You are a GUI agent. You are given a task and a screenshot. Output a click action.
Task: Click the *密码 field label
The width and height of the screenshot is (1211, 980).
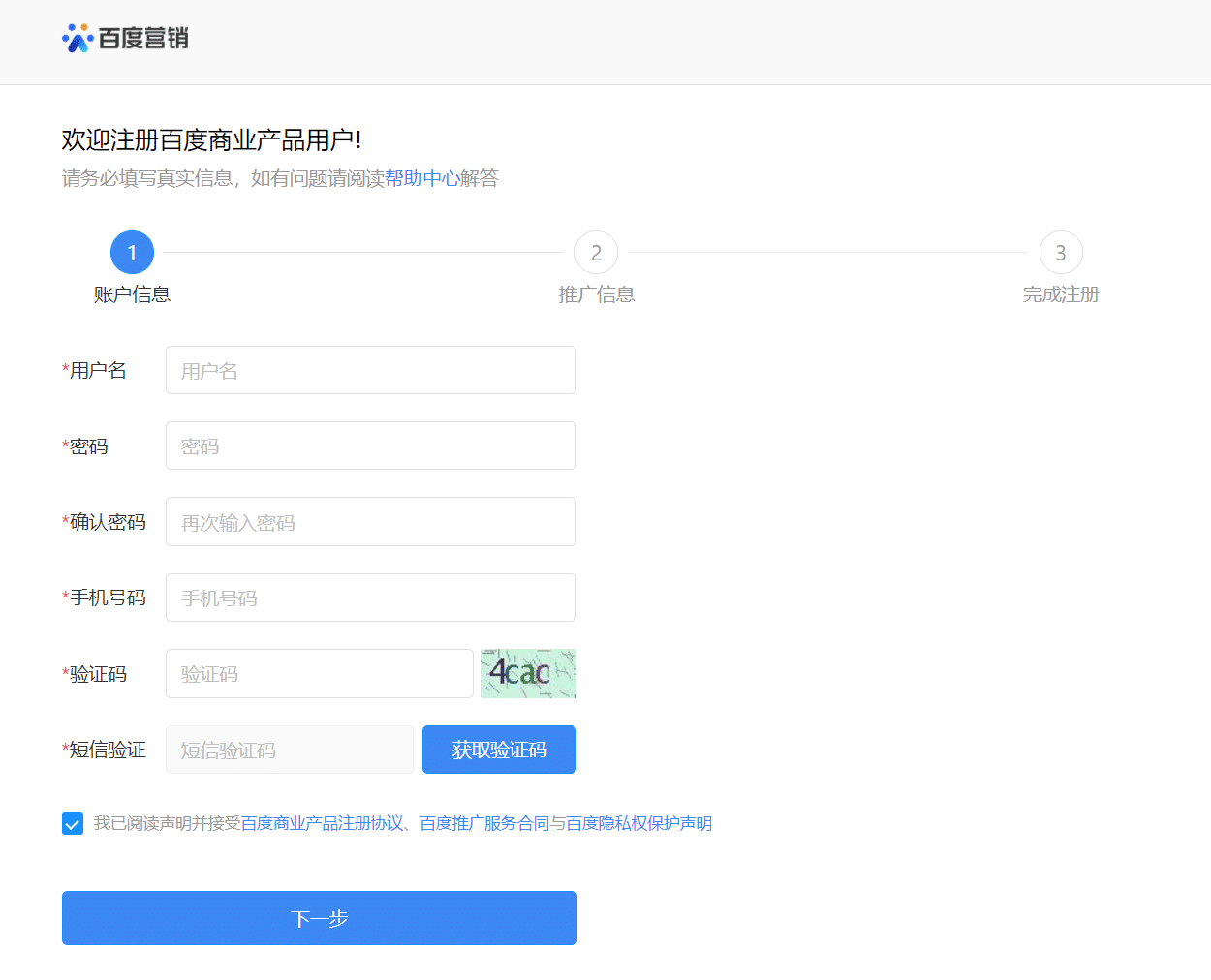pos(85,446)
